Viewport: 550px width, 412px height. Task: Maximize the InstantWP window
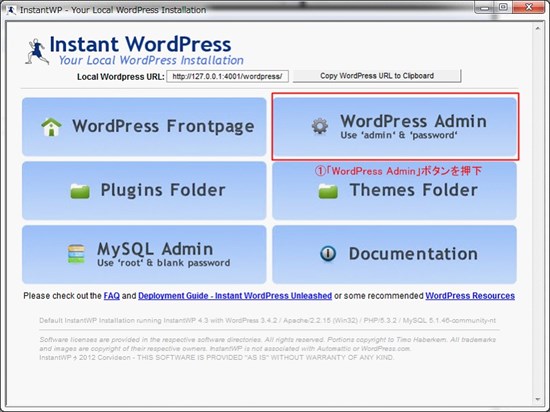click(x=503, y=7)
